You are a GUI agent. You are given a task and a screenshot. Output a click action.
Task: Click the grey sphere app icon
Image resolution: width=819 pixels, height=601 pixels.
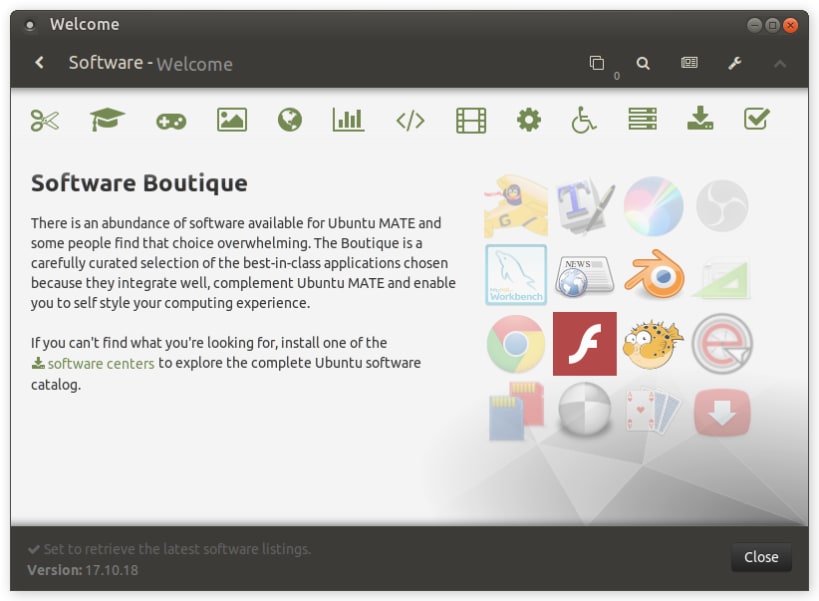coord(584,410)
